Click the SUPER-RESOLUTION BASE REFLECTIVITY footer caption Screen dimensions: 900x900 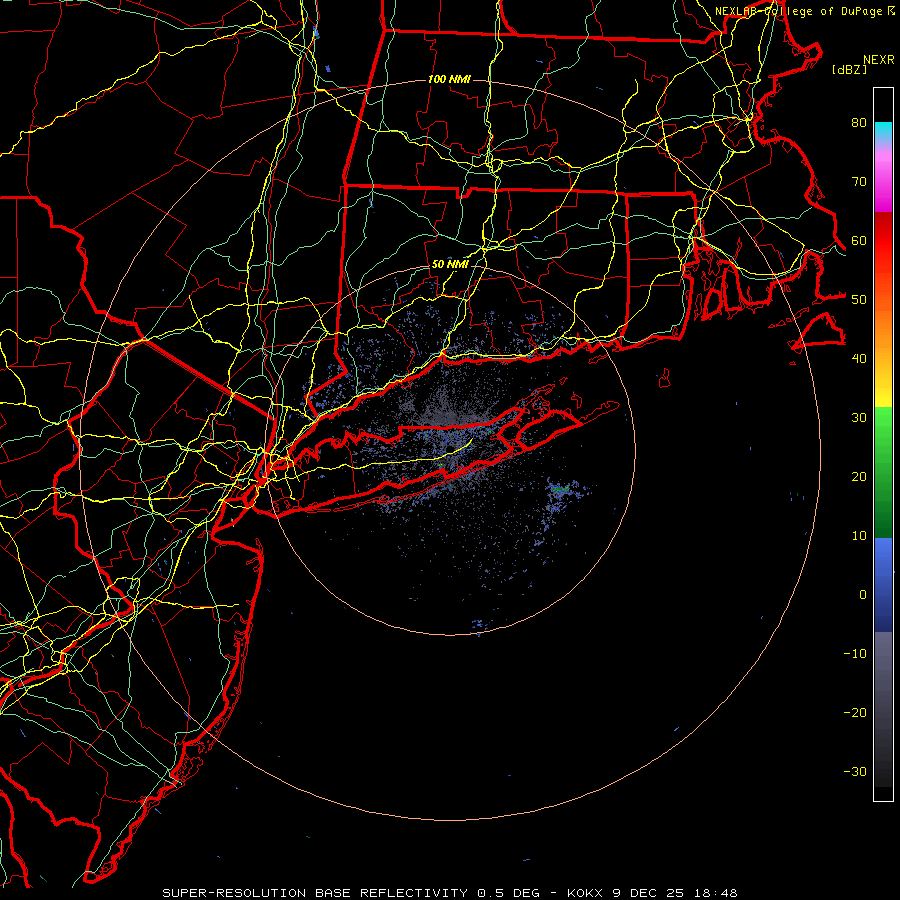pyautogui.click(x=450, y=893)
